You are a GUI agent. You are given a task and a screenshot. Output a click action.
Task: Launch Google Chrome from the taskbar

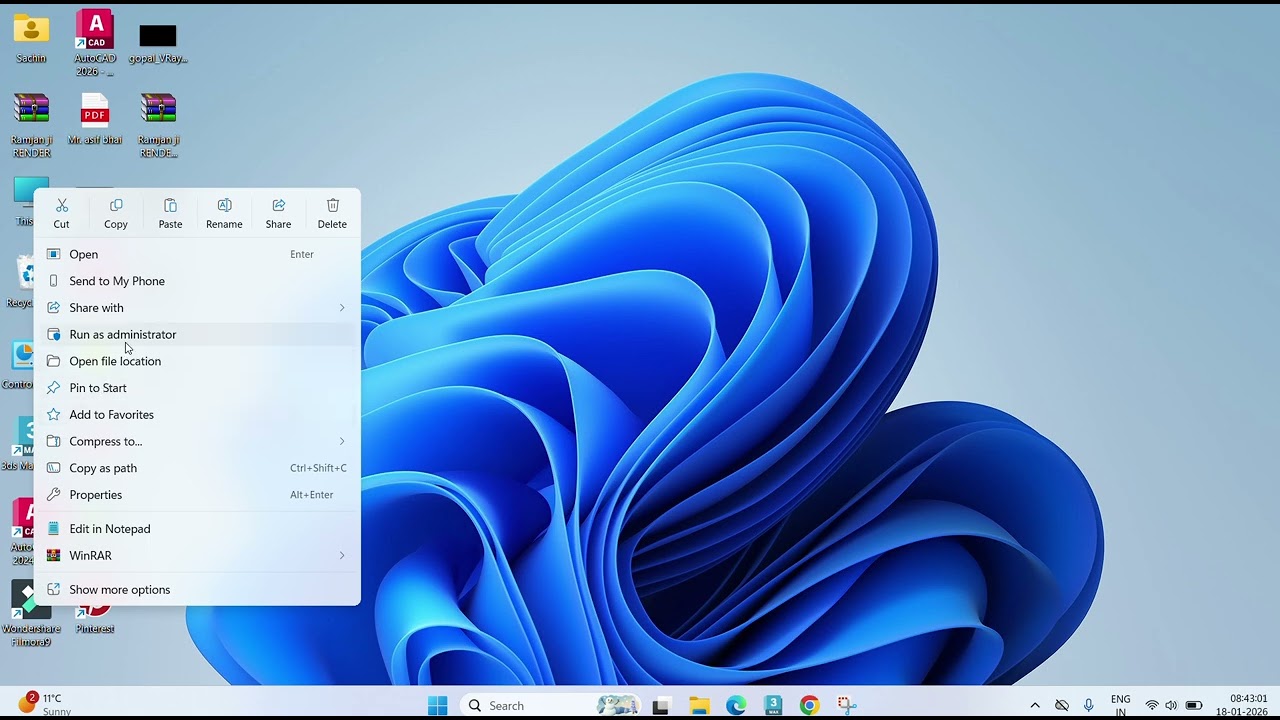809,705
